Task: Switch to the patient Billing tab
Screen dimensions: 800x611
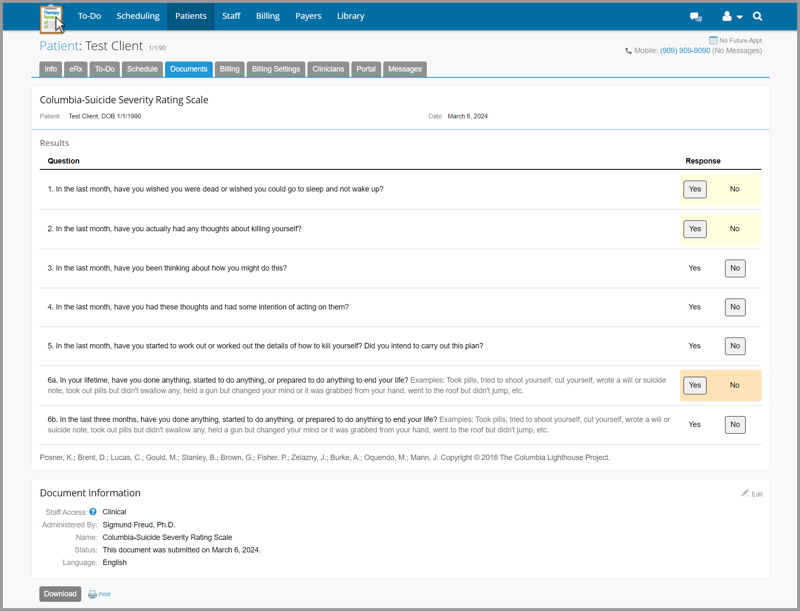Action: pyautogui.click(x=230, y=69)
